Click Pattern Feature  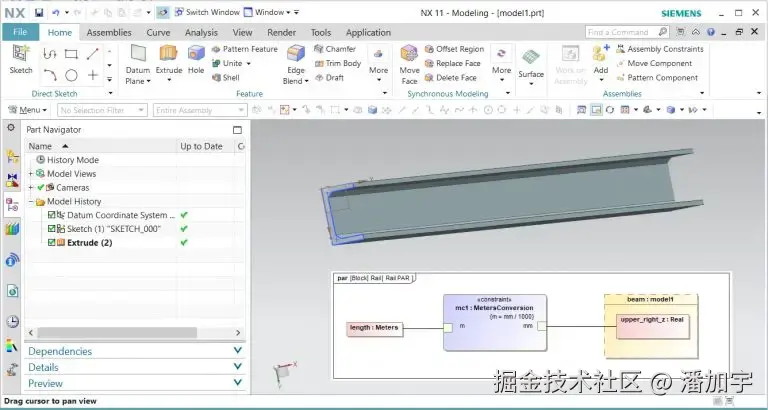(244, 49)
